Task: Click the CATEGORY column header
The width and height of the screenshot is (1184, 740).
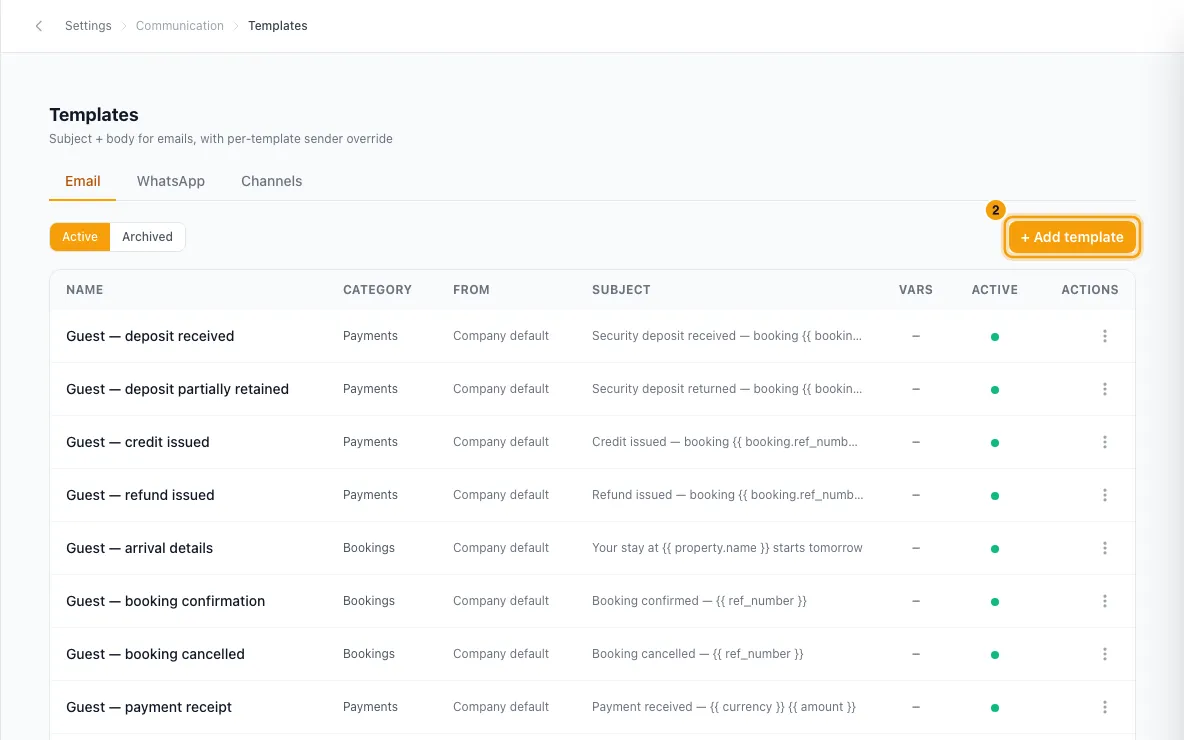Action: pyautogui.click(x=377, y=290)
